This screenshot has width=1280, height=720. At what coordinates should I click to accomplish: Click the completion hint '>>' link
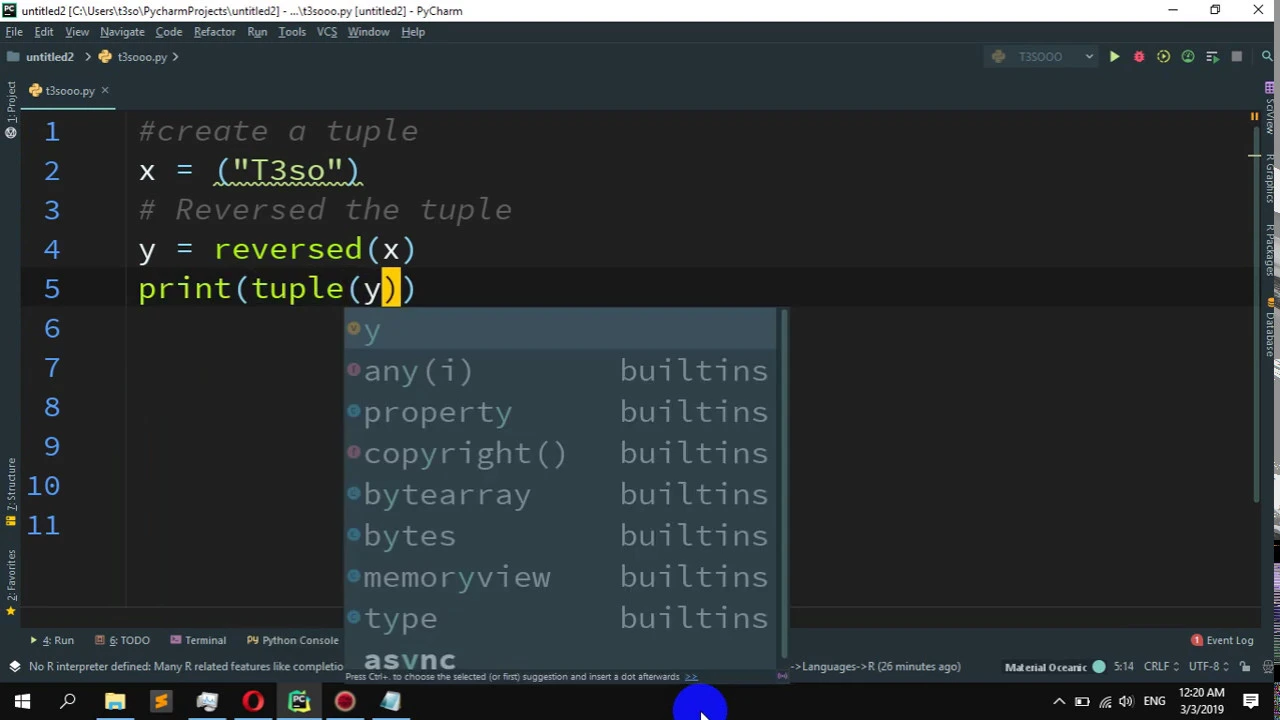pyautogui.click(x=691, y=677)
